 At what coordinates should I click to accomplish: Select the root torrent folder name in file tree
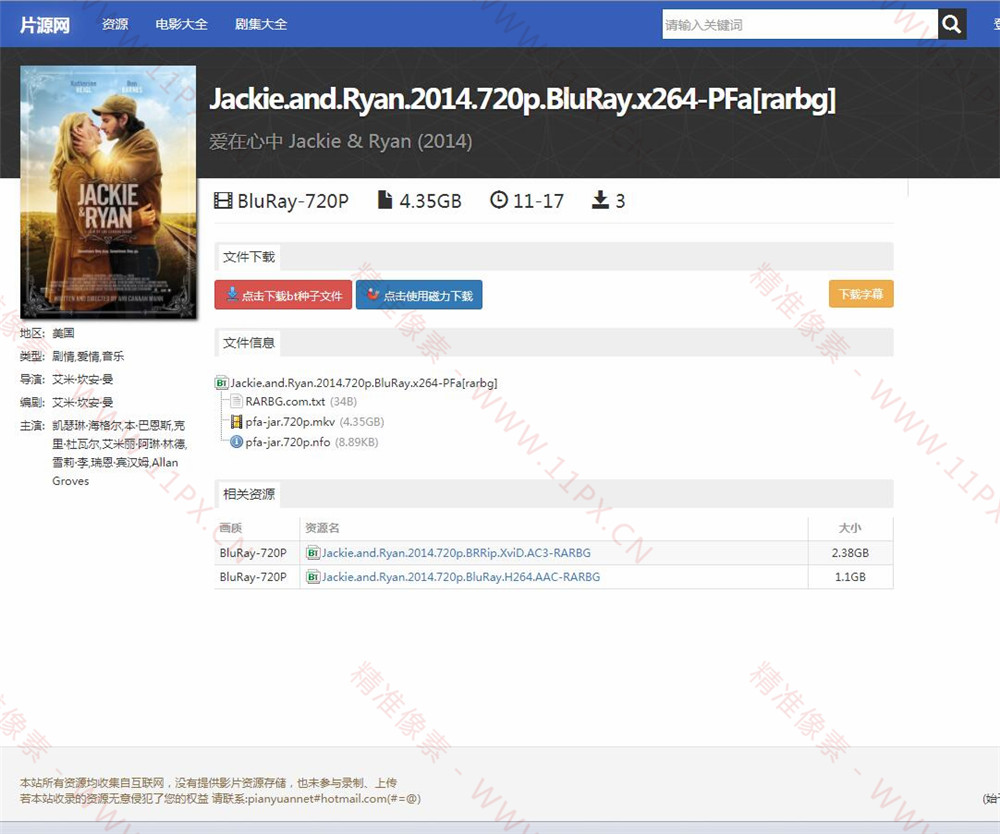364,383
